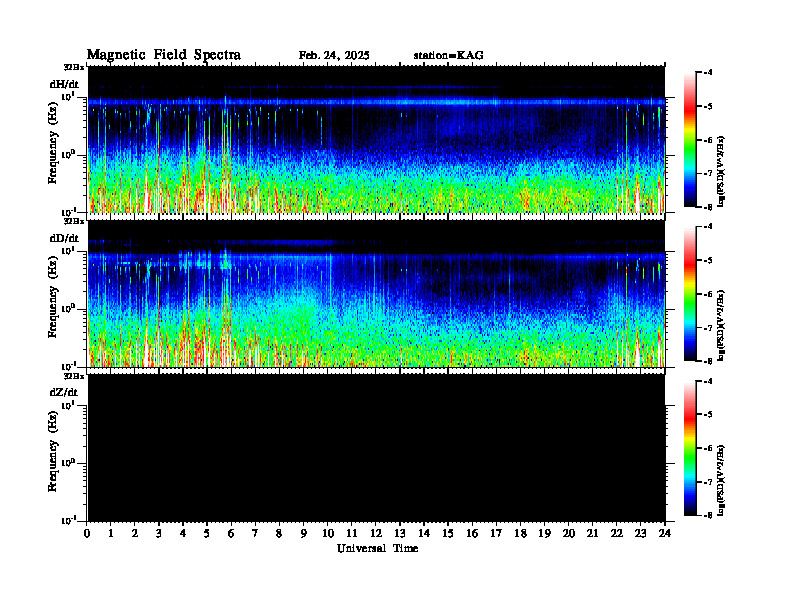Click the log PSD label beside dD/dt colorbar
The height and width of the screenshot is (612, 792).
[x=721, y=326]
